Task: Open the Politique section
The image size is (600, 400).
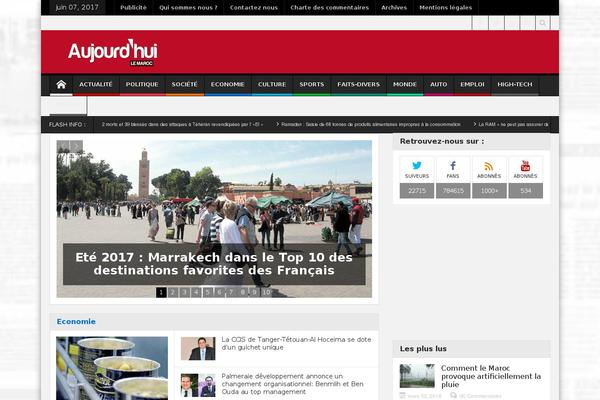Action: [142, 84]
